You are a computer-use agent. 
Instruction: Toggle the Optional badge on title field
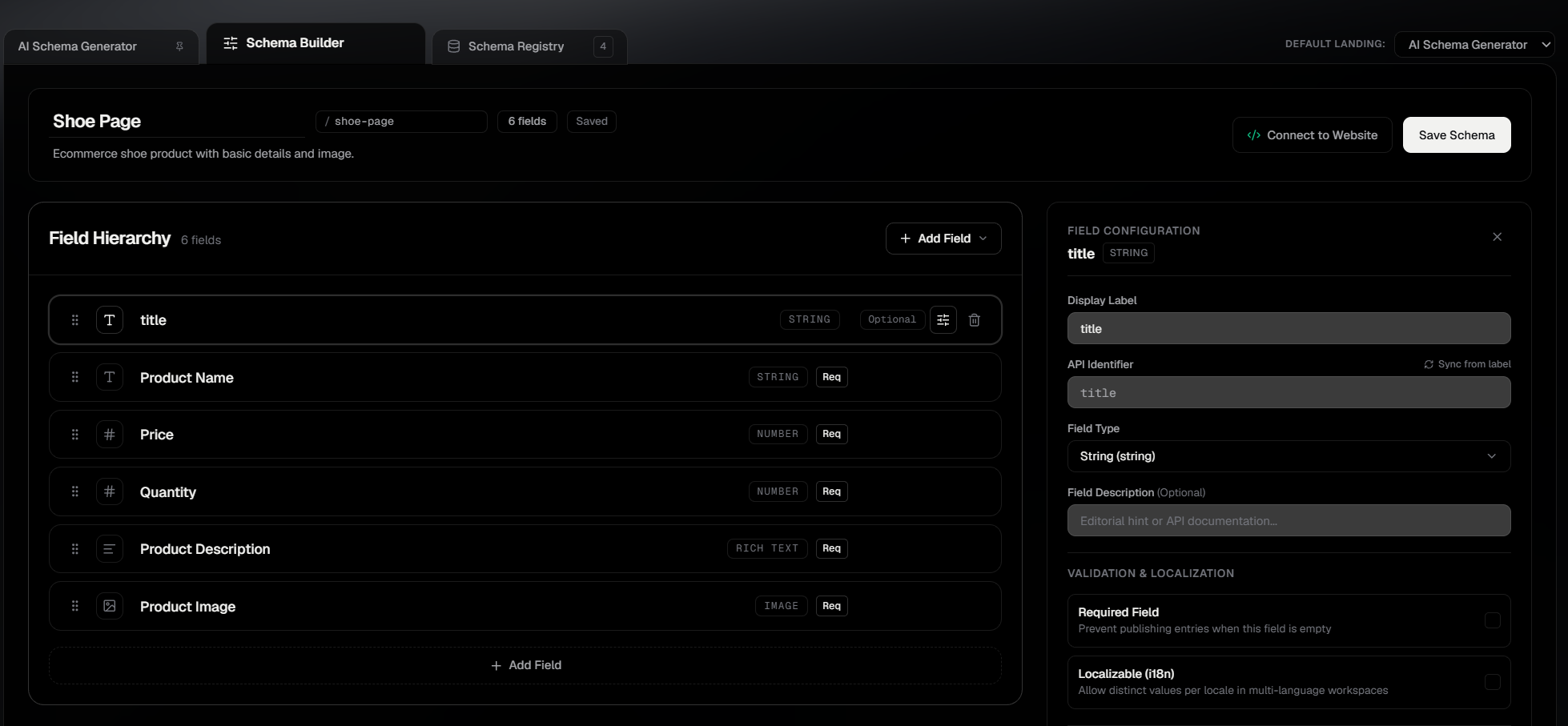coord(892,319)
